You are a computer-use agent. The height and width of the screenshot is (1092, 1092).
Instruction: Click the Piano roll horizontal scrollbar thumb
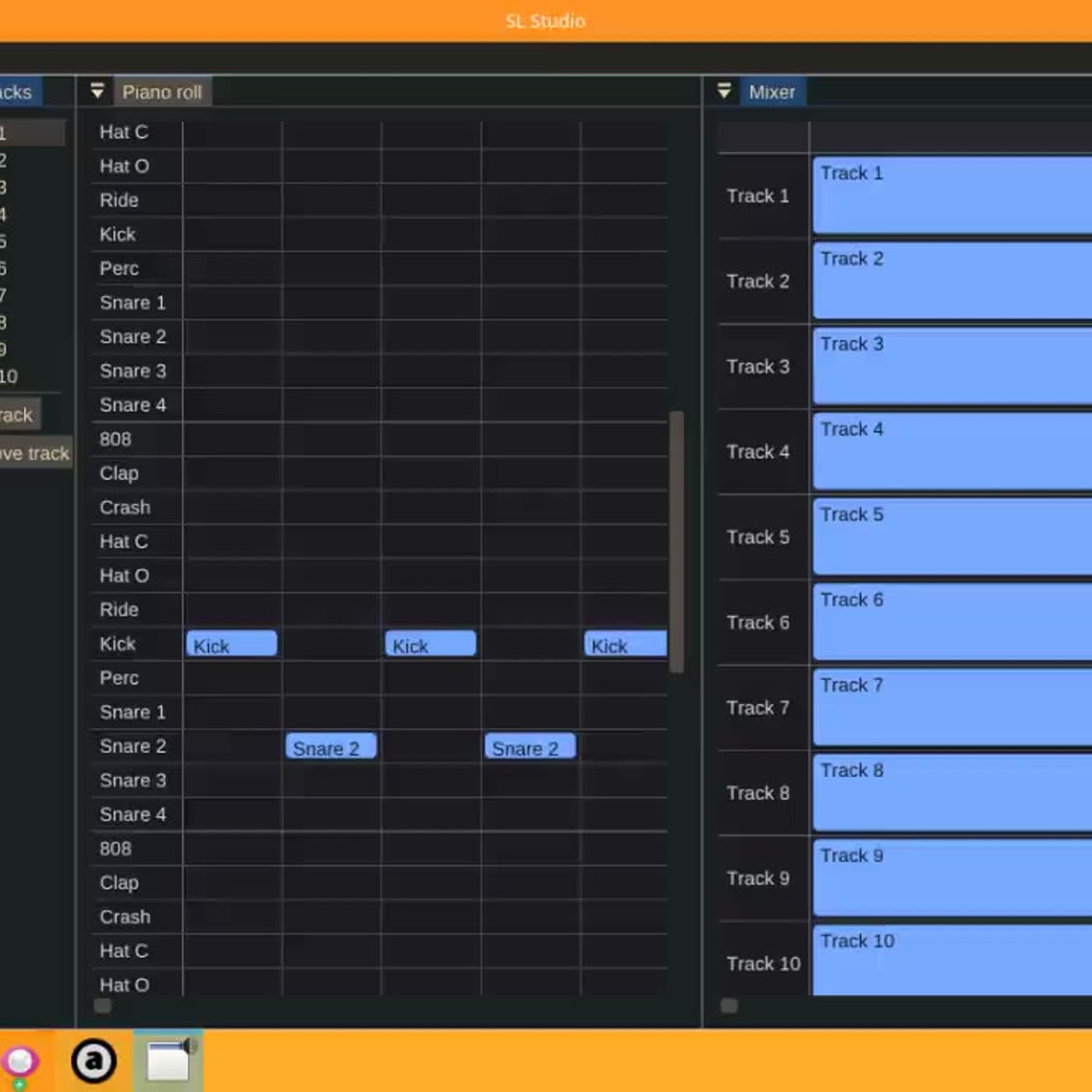pos(102,1005)
